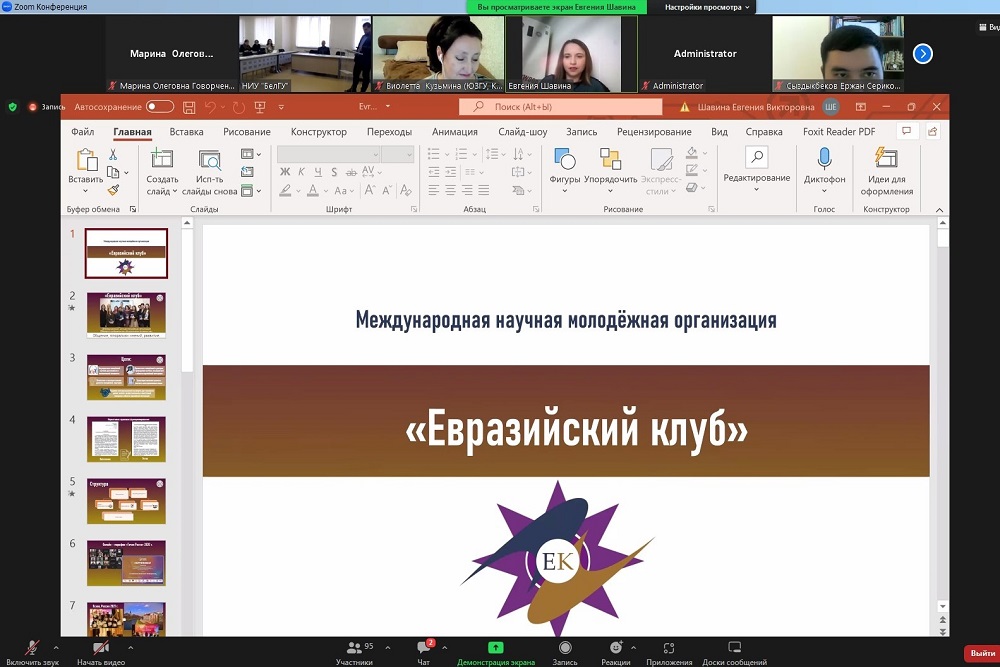Click the Демонстрация экрана share button
This screenshot has width=1000, height=667.
tap(495, 648)
